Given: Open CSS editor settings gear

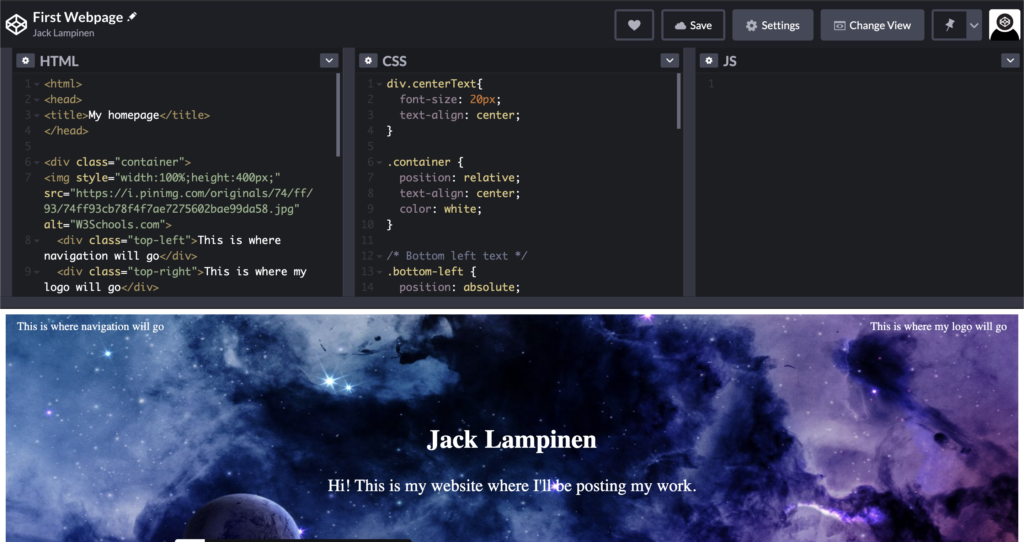Looking at the screenshot, I should tap(368, 61).
